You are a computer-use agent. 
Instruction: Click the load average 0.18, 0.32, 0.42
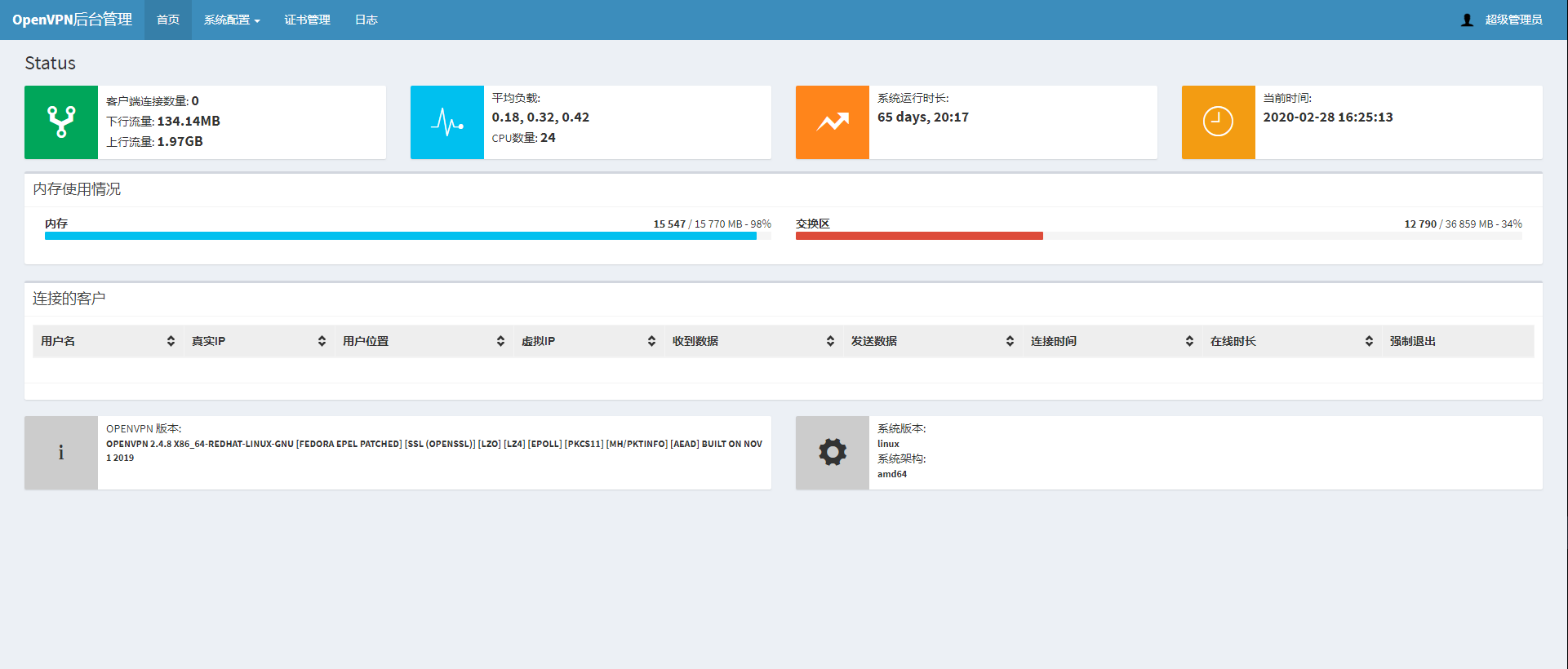540,117
